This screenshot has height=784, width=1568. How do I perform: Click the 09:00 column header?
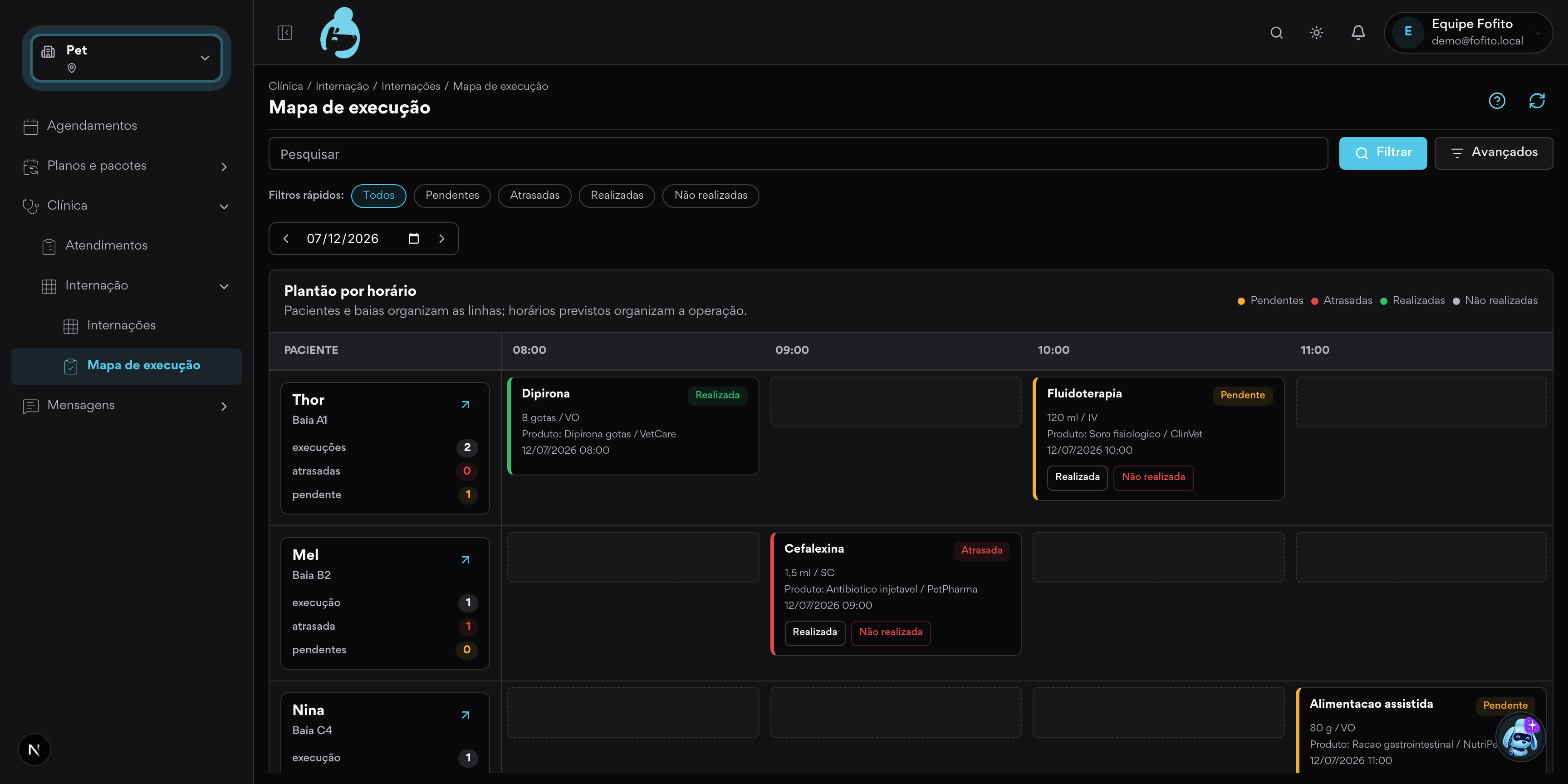pyautogui.click(x=792, y=350)
